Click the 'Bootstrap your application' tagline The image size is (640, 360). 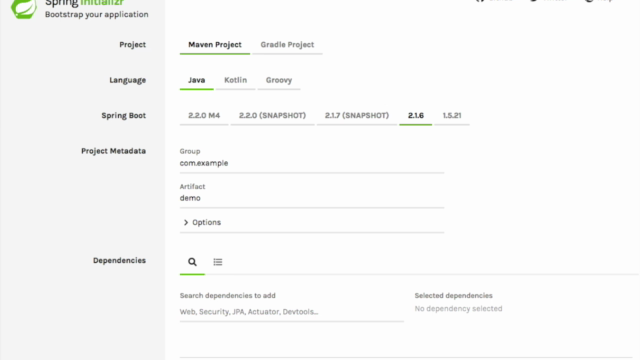pos(97,14)
